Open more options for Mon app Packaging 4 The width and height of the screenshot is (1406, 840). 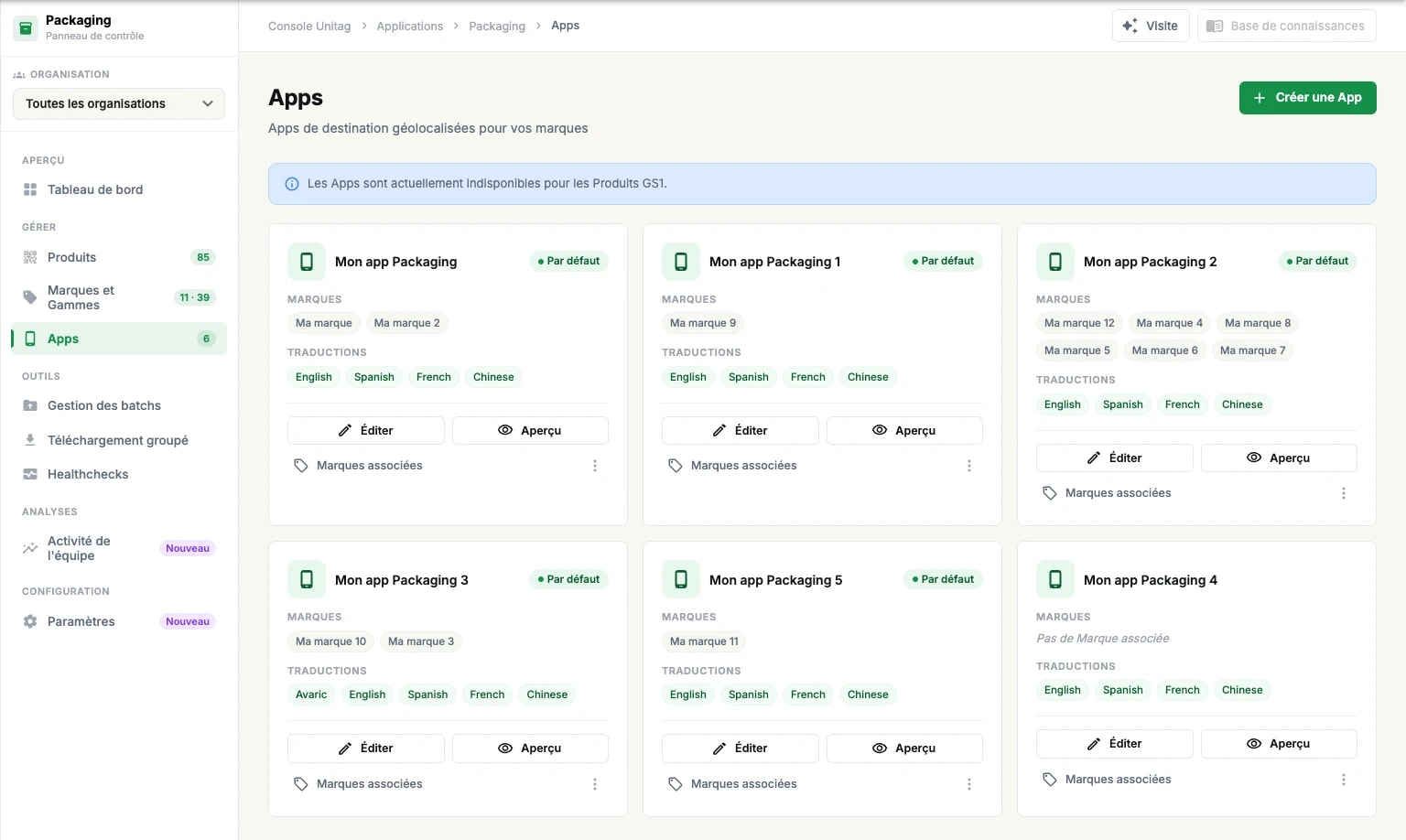coord(1344,780)
